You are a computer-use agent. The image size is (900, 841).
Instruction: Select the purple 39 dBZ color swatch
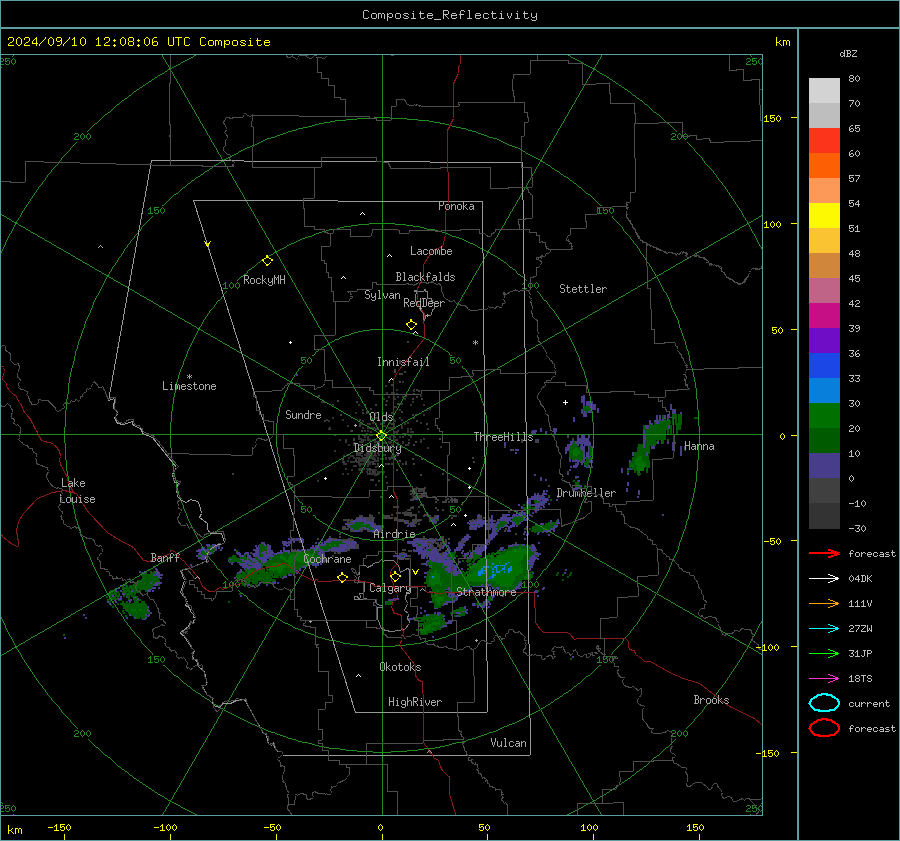click(x=824, y=340)
